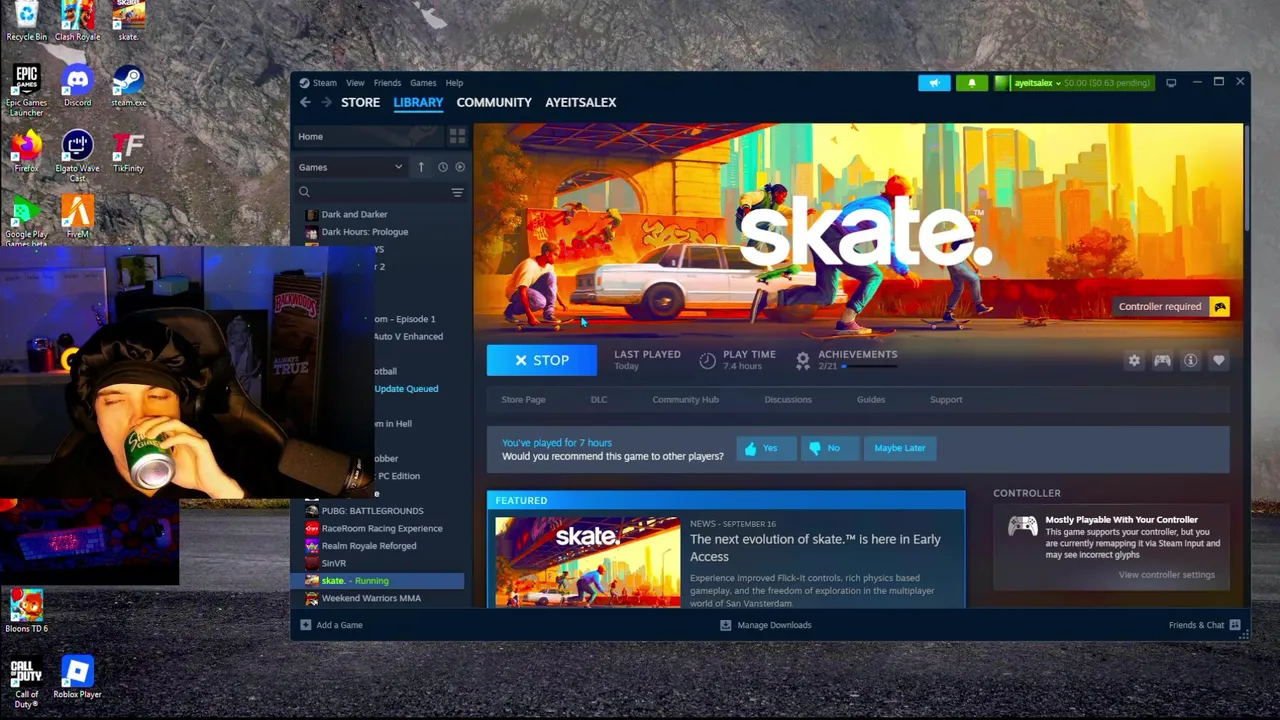Screen dimensions: 1280x720
Task: Click the library search input field
Action: point(380,192)
